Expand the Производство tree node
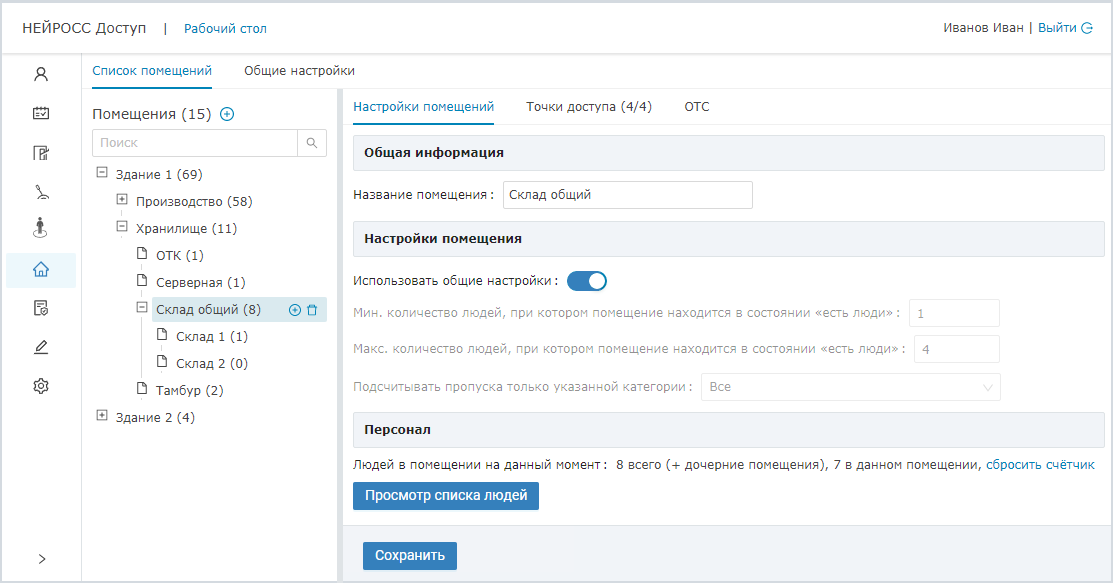 122,200
